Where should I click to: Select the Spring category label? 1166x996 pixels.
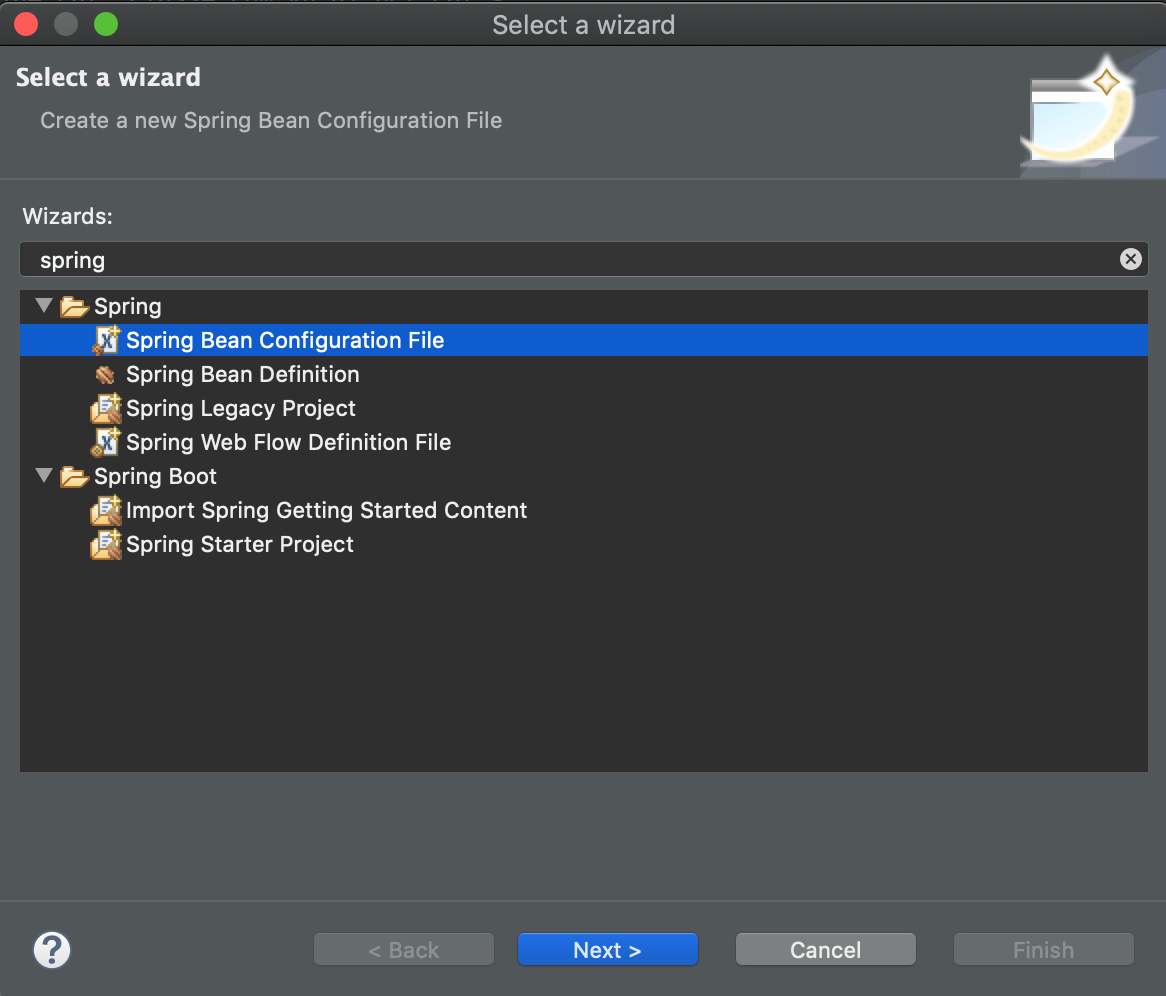[x=127, y=306]
